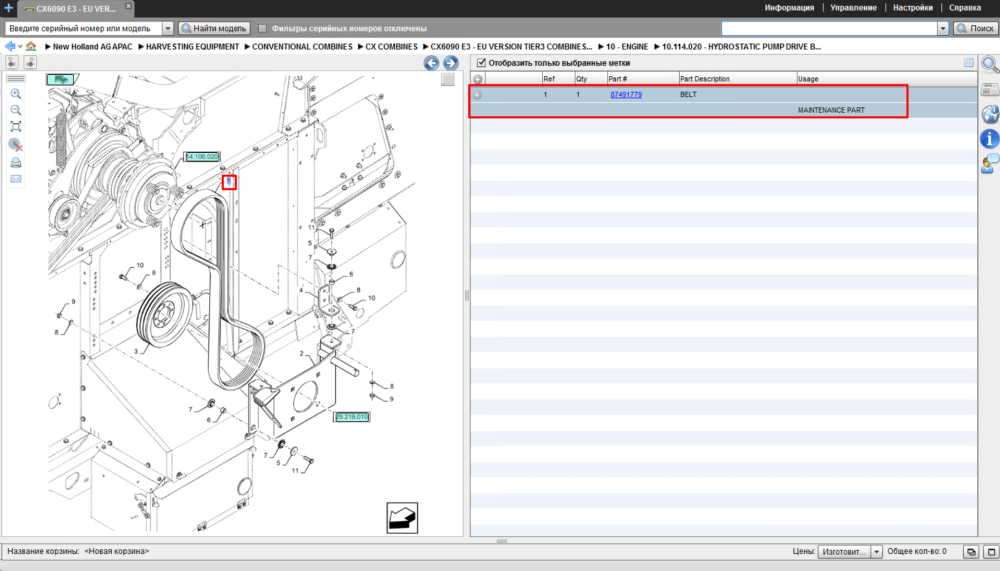Sort by Ref column header

point(549,79)
